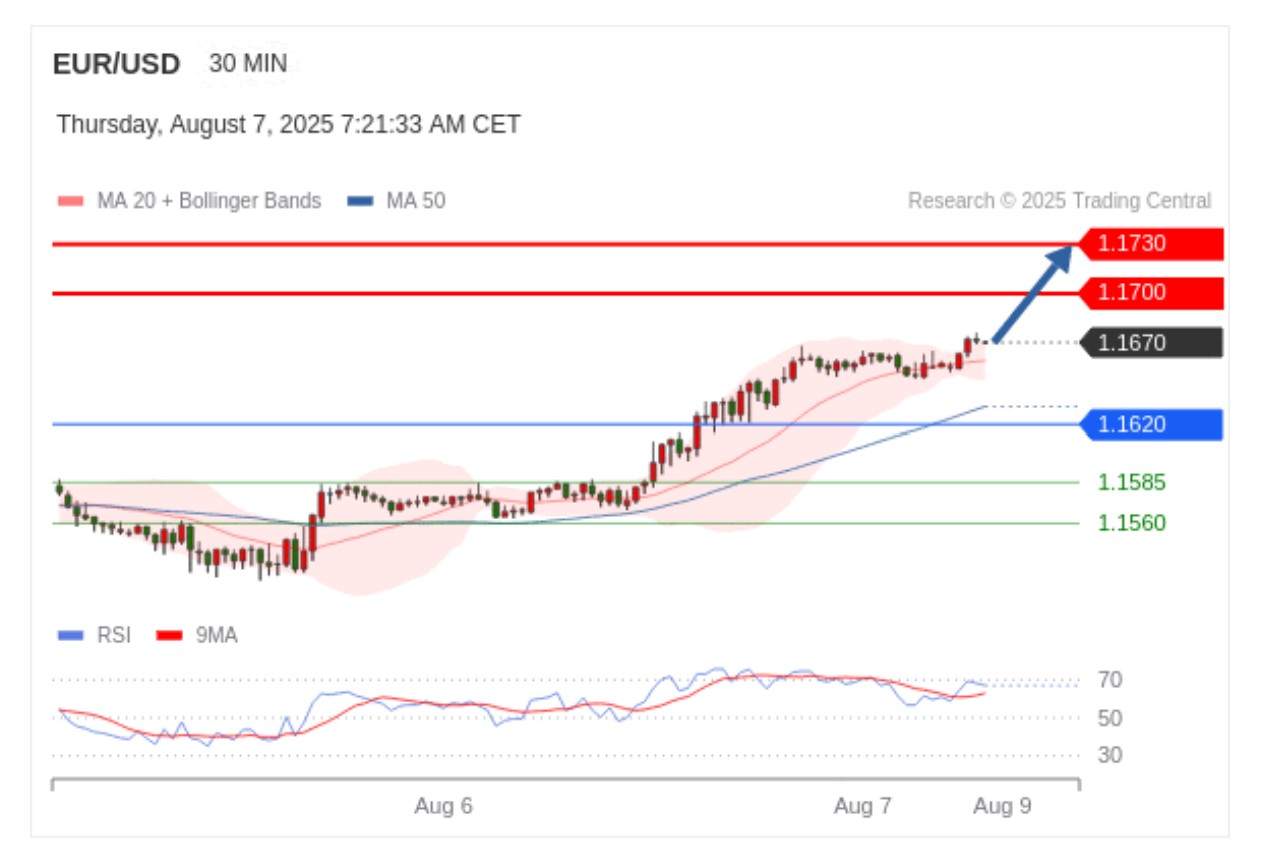Click the Aug 9 date axis label

coord(1002,806)
